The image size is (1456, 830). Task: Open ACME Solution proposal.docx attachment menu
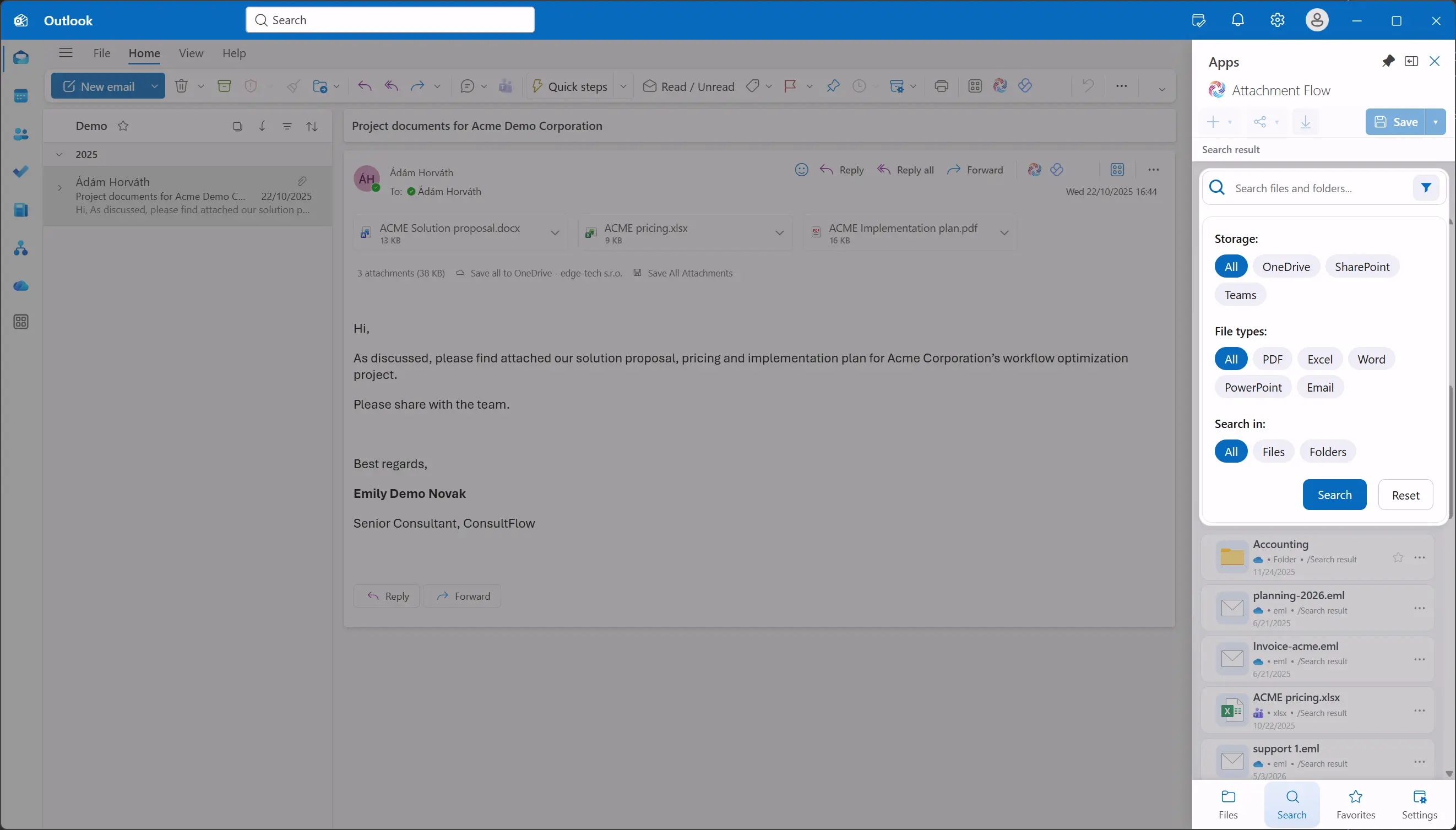pyautogui.click(x=555, y=232)
